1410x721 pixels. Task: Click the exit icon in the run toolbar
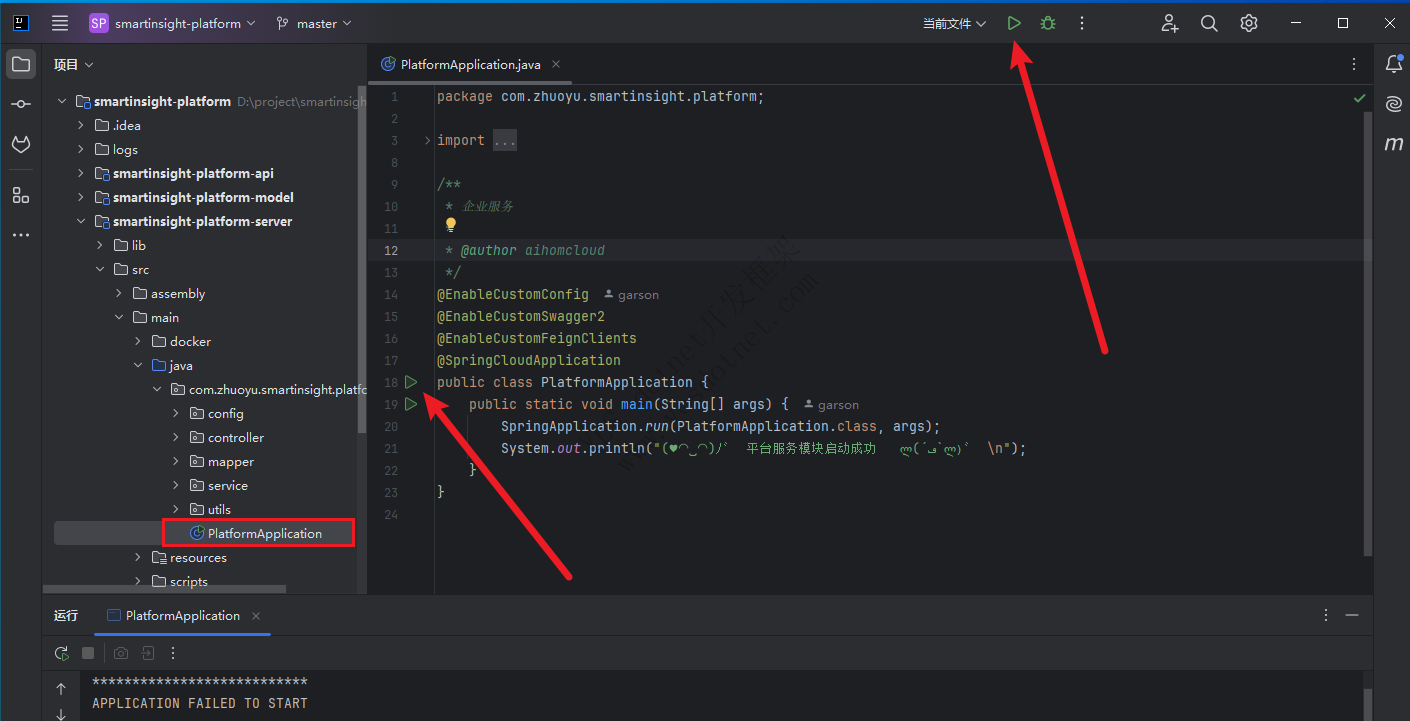coord(147,653)
